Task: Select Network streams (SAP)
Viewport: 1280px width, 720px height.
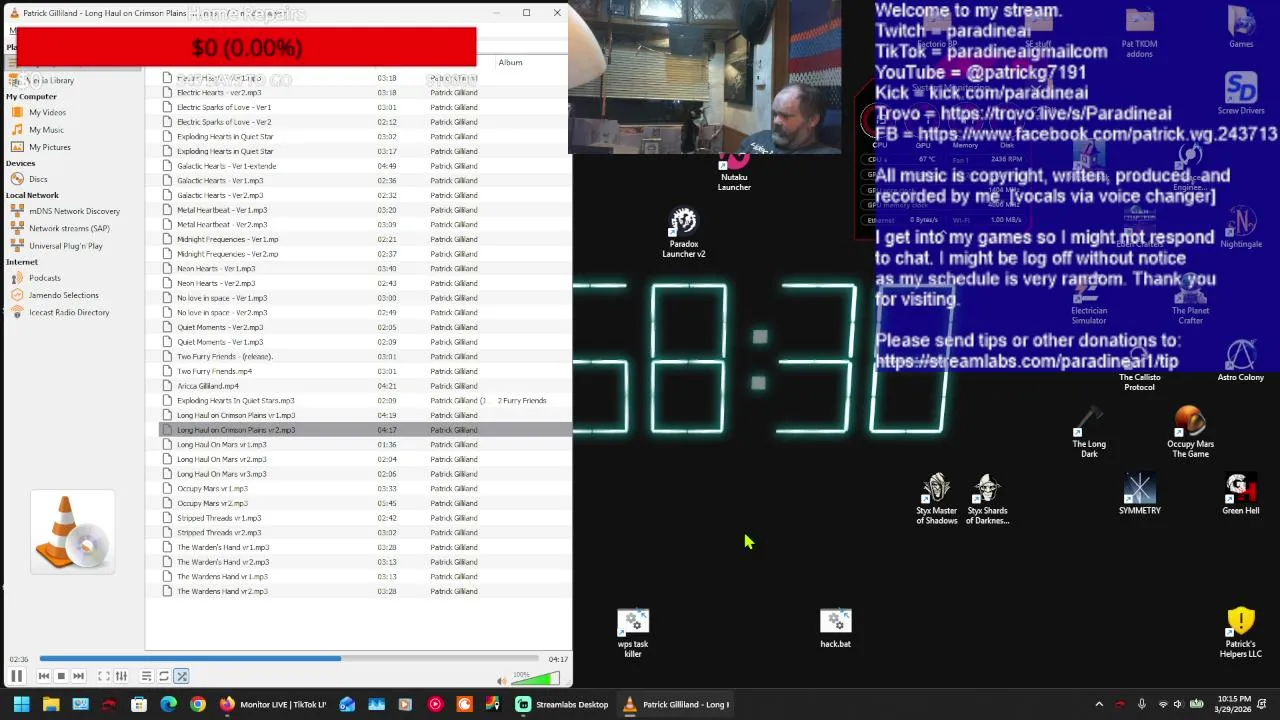Action: [x=69, y=228]
